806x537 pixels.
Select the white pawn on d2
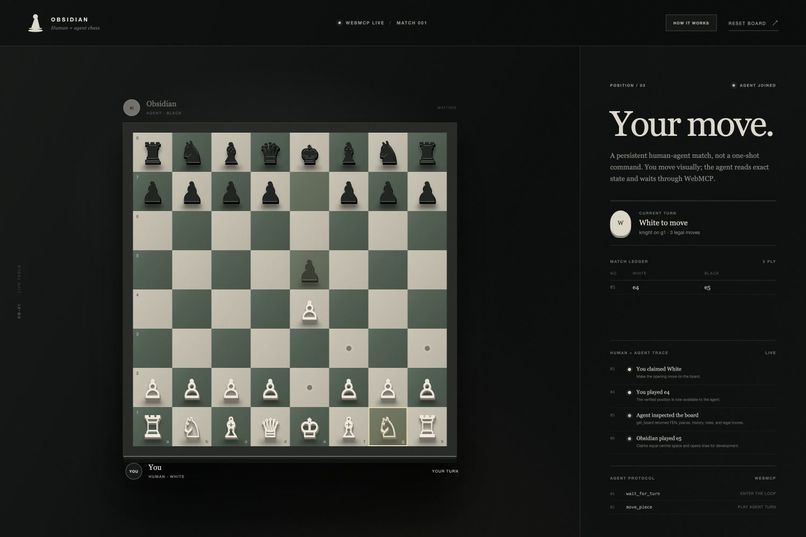point(270,388)
